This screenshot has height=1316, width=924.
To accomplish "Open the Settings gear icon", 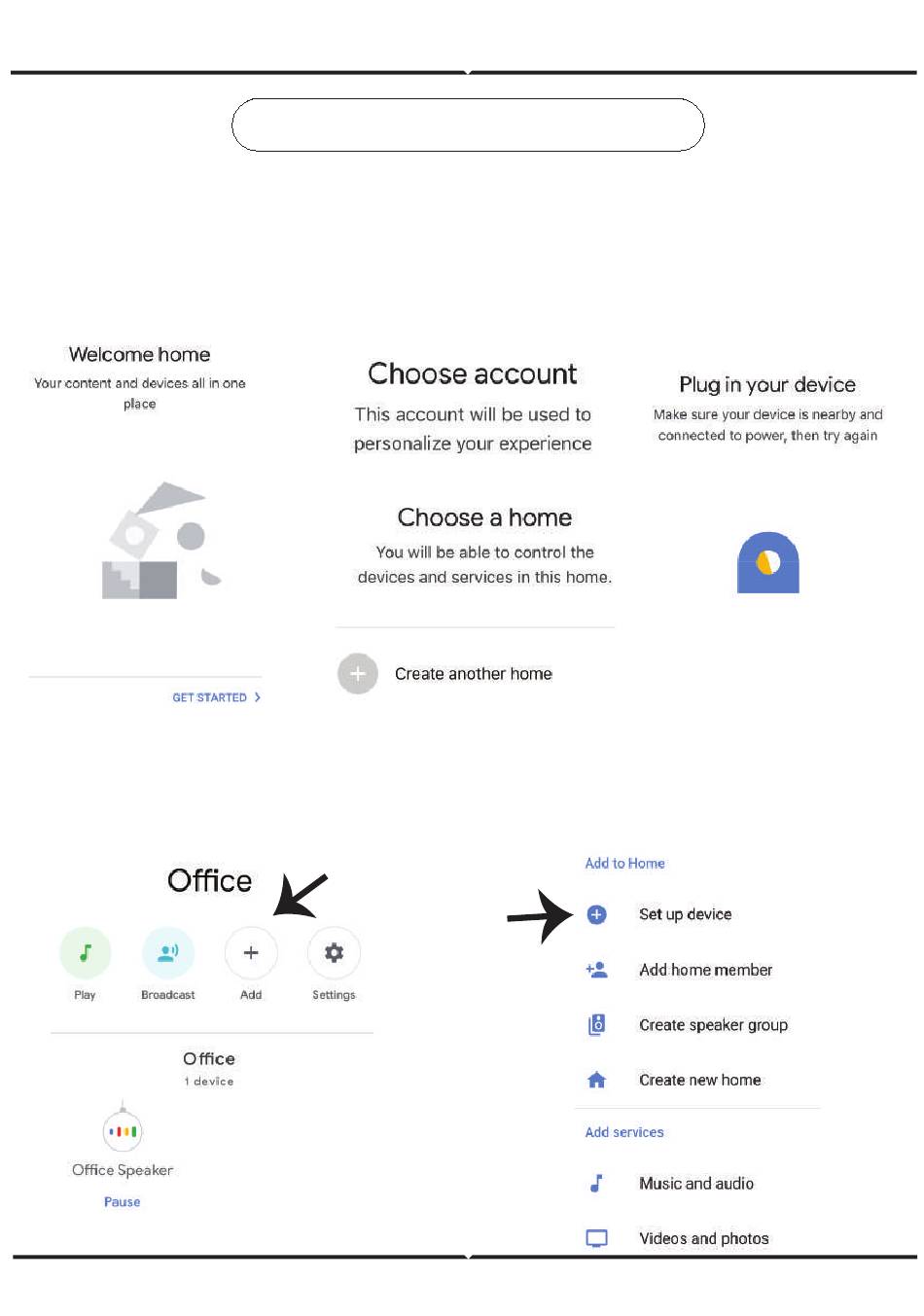I will click(334, 953).
